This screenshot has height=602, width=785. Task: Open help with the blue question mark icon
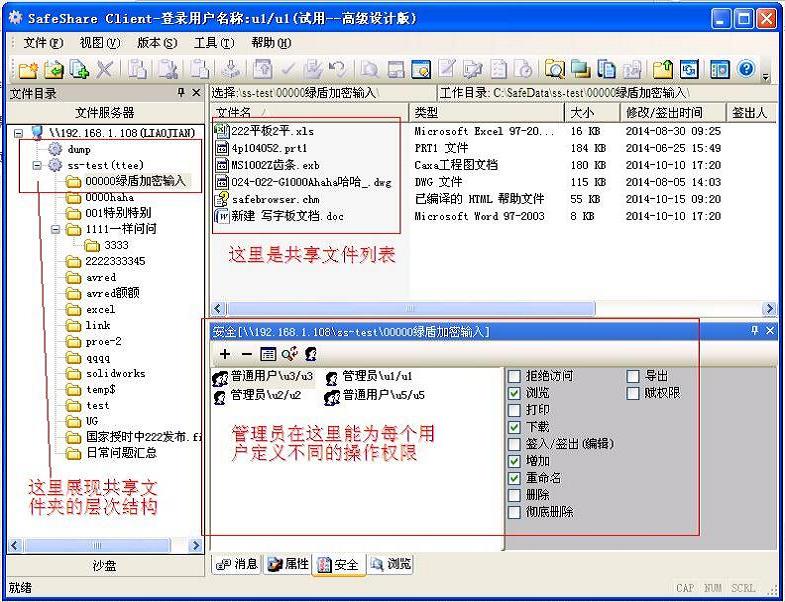click(x=746, y=69)
